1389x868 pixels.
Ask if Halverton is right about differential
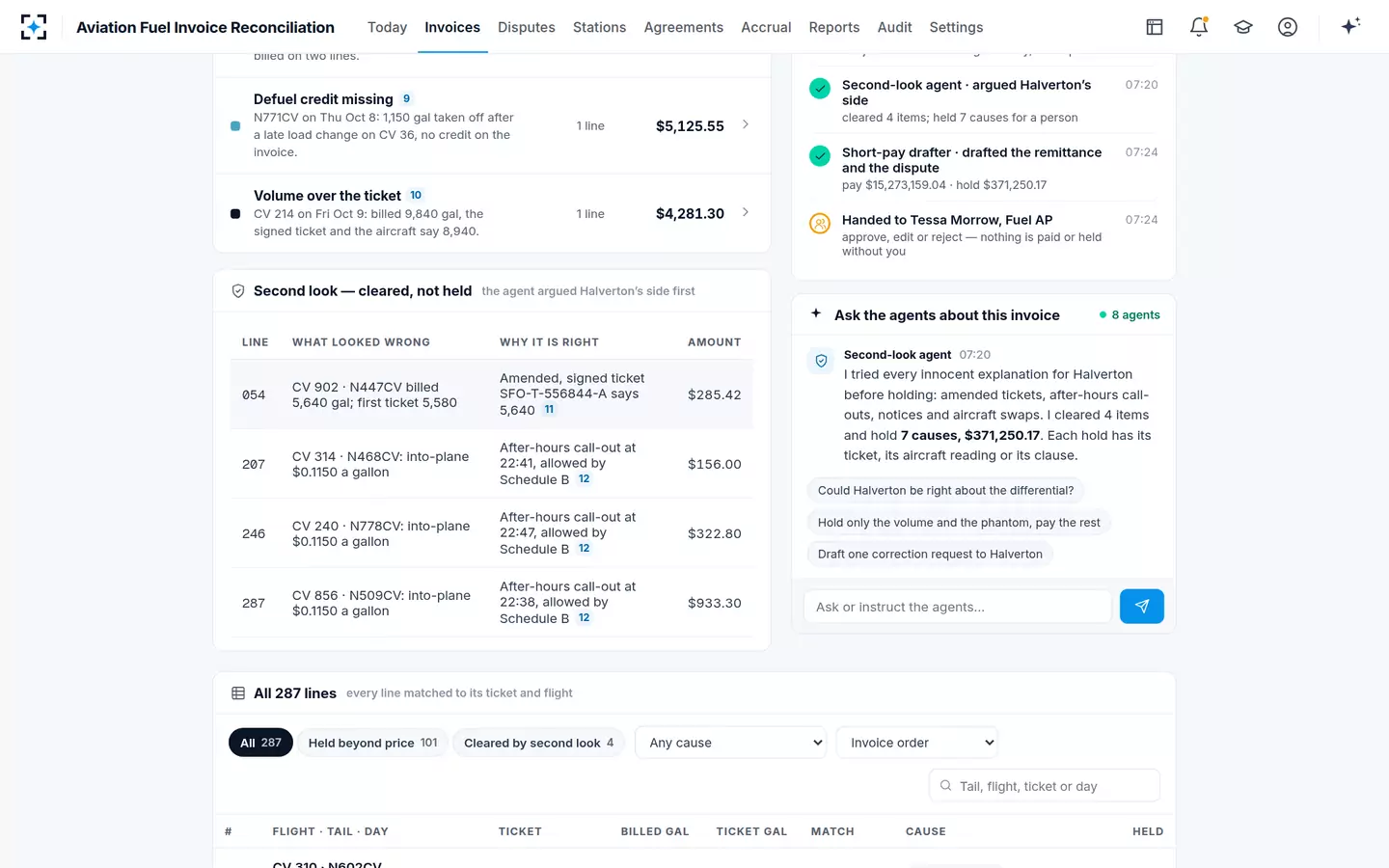coord(945,490)
